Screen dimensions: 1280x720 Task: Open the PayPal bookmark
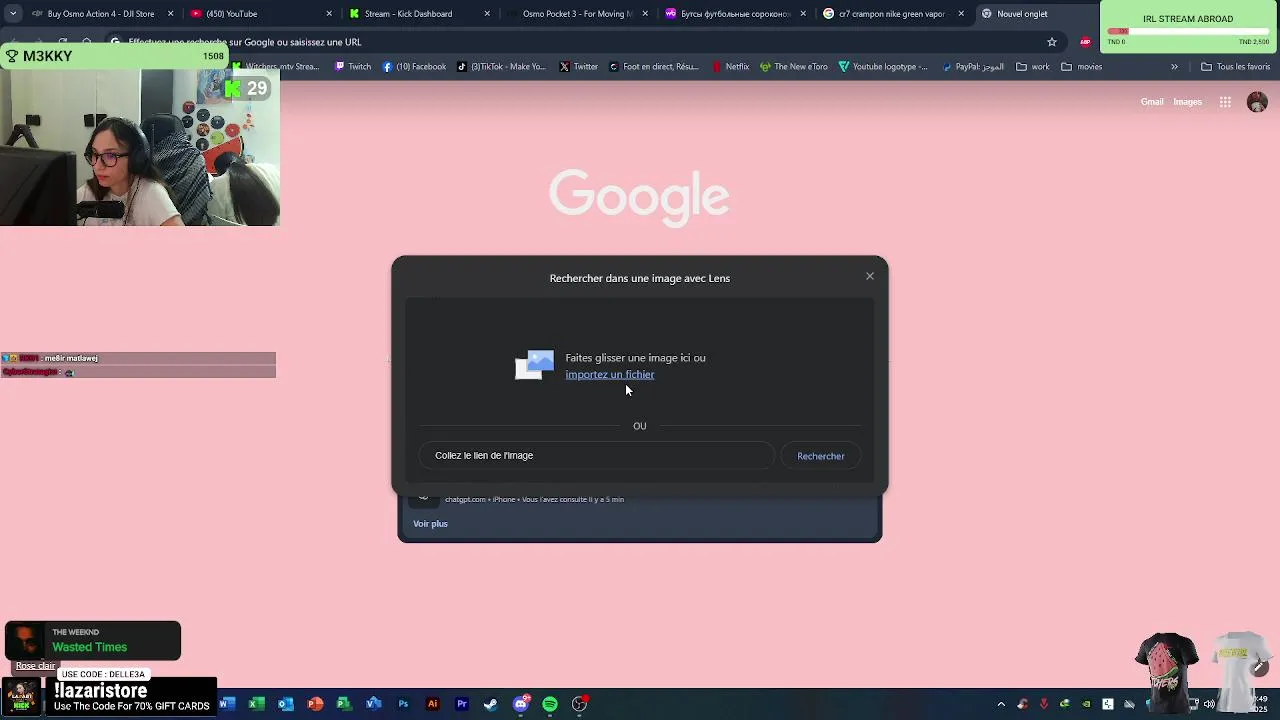pos(972,67)
